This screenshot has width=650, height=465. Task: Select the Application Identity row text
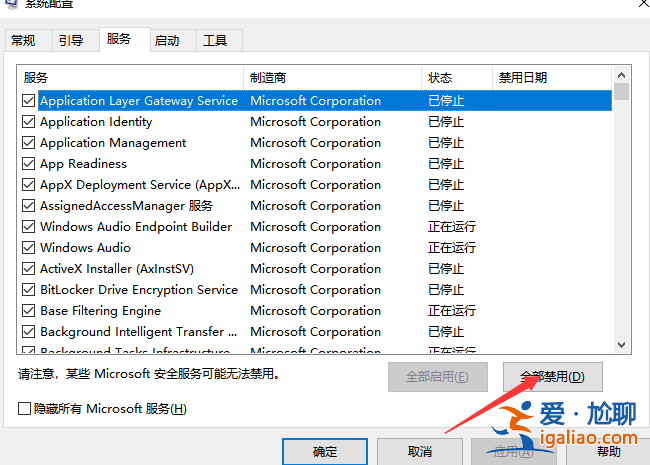(x=96, y=122)
